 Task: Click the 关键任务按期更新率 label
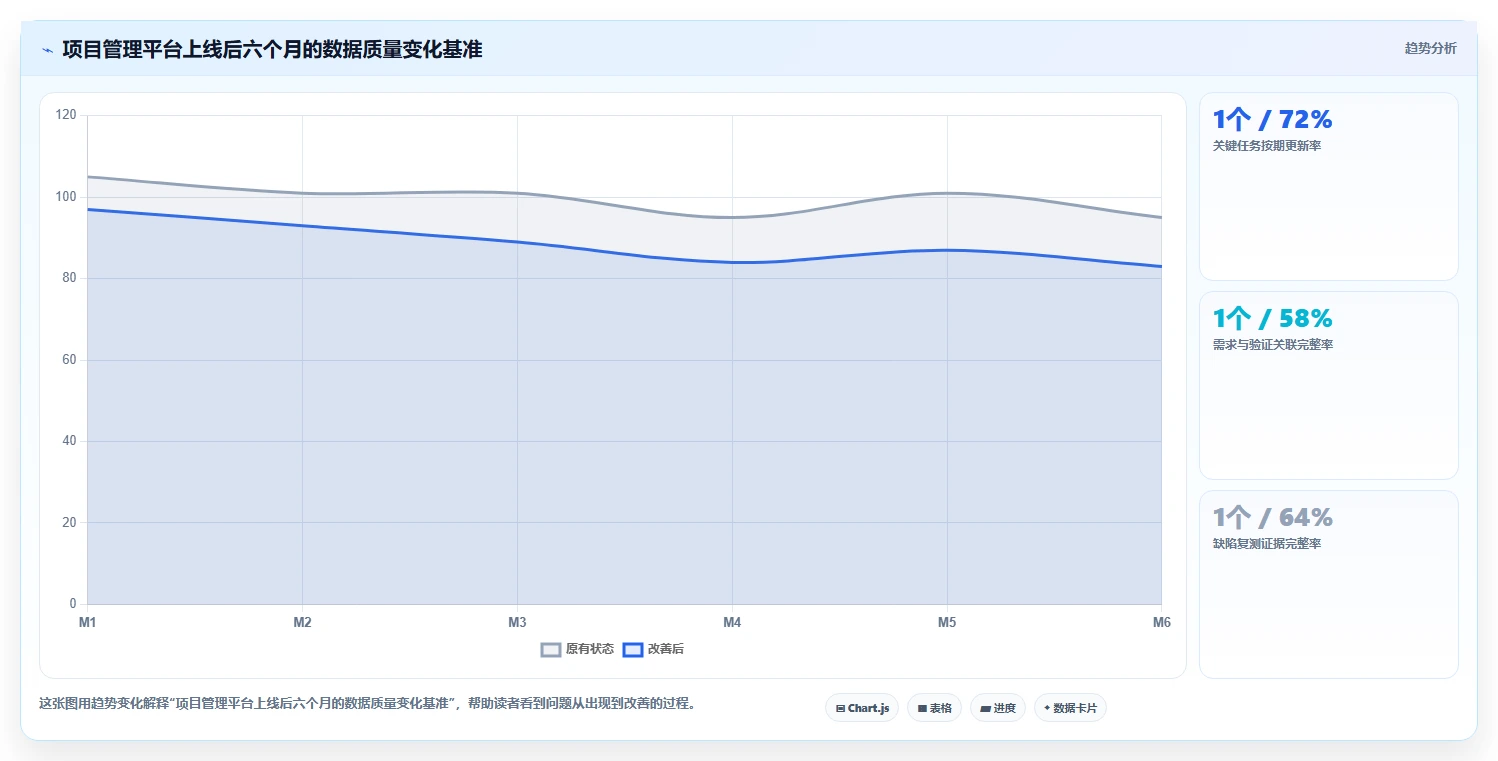(1267, 146)
